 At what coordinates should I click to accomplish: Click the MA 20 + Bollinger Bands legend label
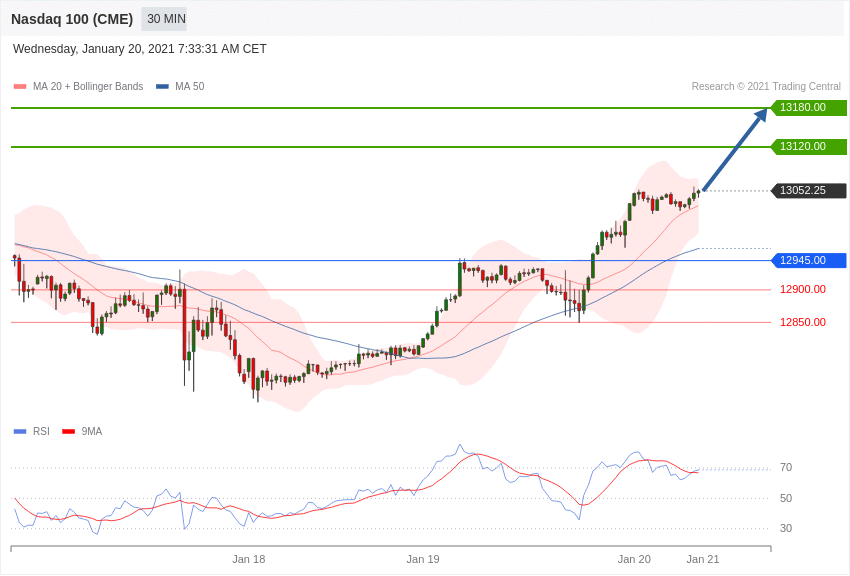(x=88, y=87)
